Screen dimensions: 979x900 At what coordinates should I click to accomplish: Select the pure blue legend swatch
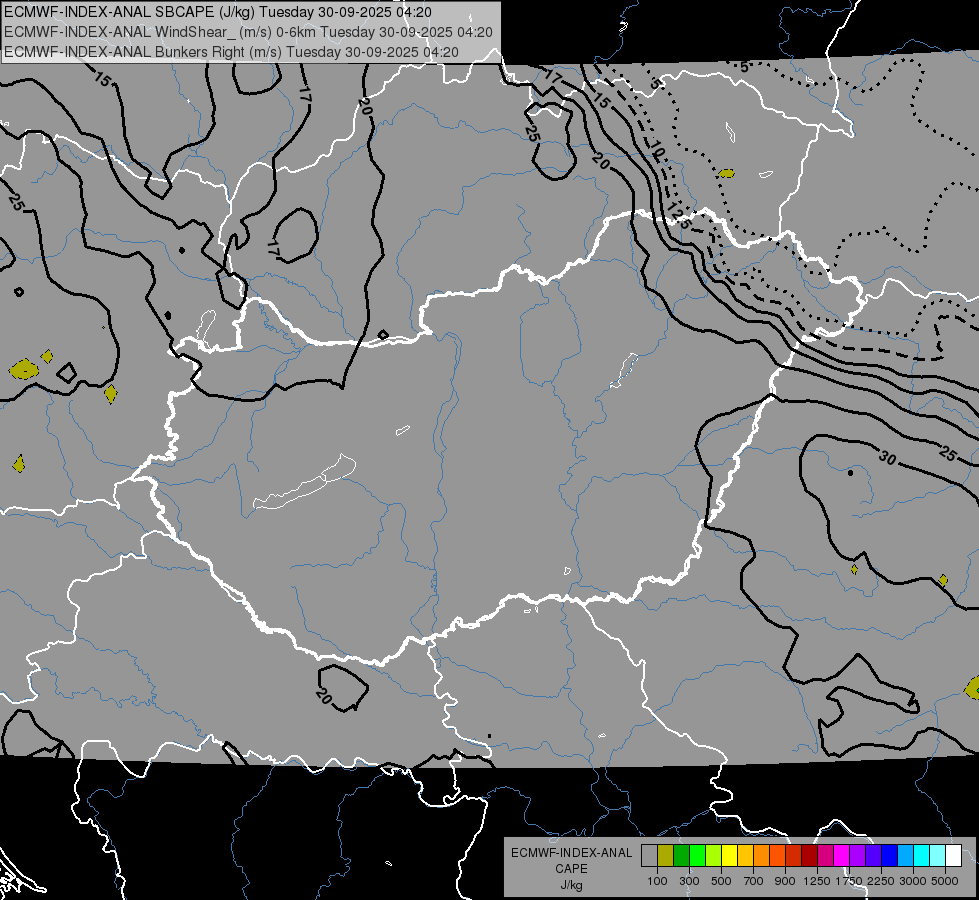coord(889,856)
